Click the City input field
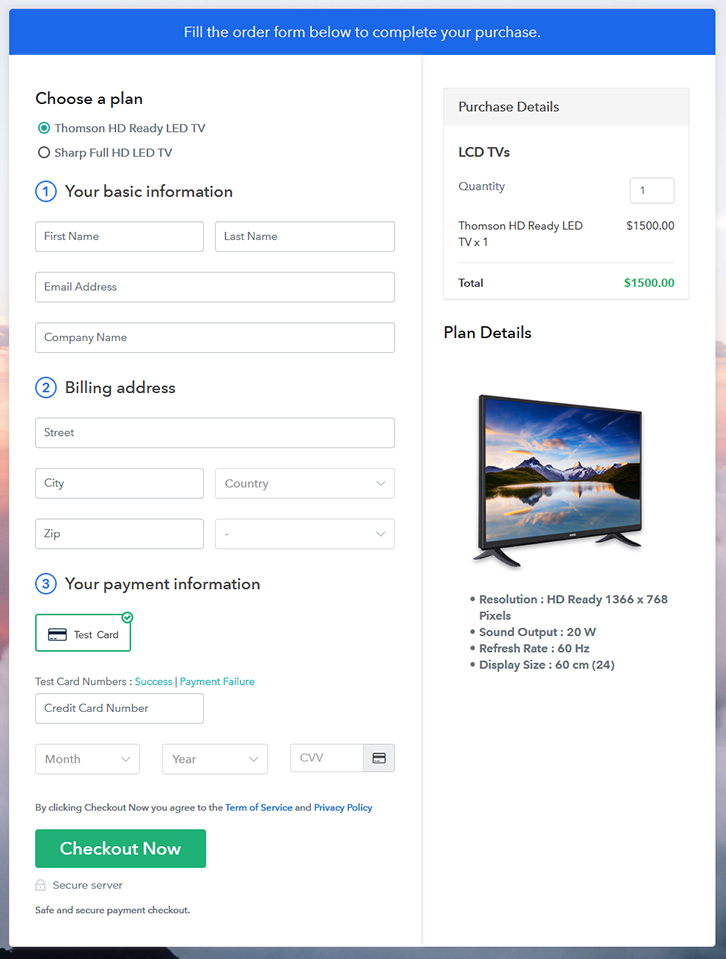 click(x=119, y=483)
